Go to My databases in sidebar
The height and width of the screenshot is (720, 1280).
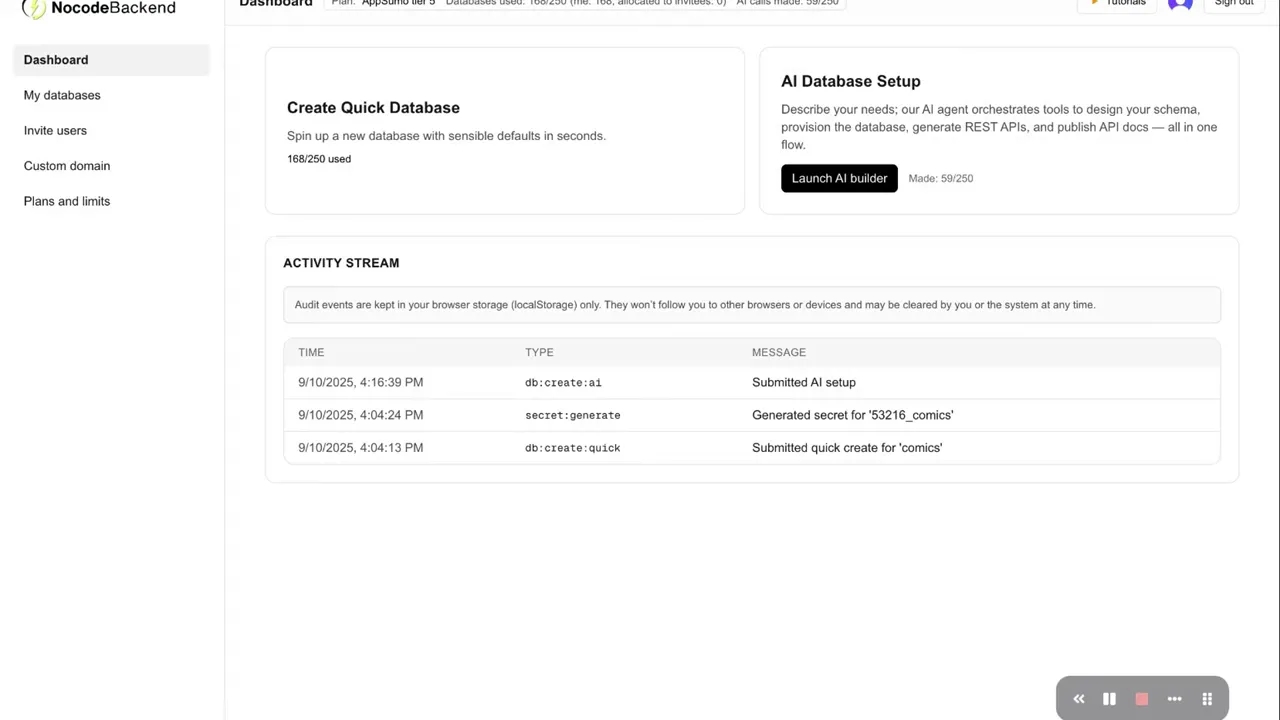coord(62,95)
